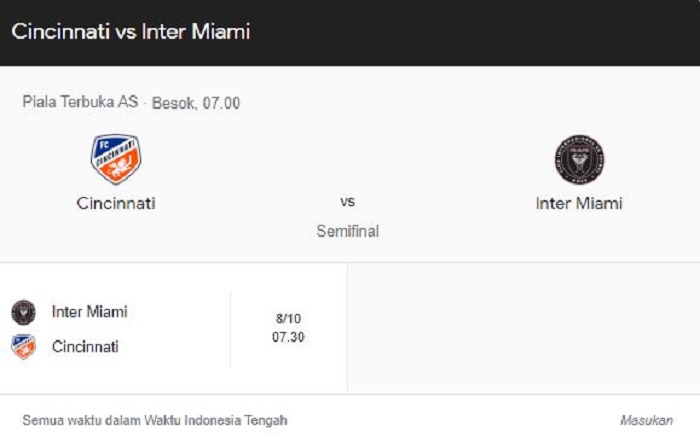Click the 07.30 kickoff time
This screenshot has height=443, width=700.
[288, 337]
